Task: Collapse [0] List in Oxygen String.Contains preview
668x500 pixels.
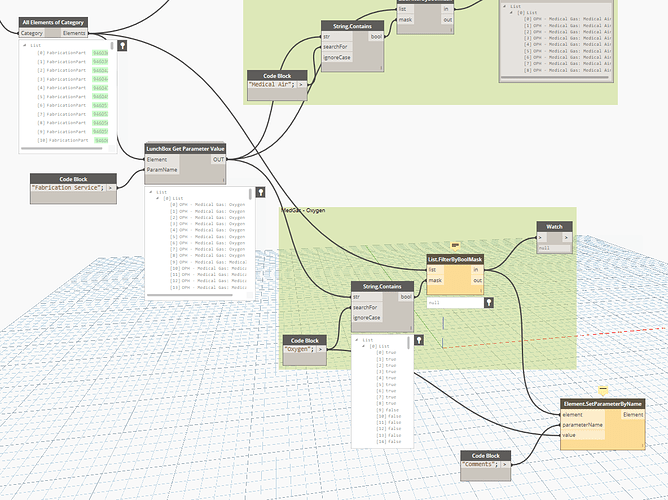Action: pyautogui.click(x=363, y=346)
